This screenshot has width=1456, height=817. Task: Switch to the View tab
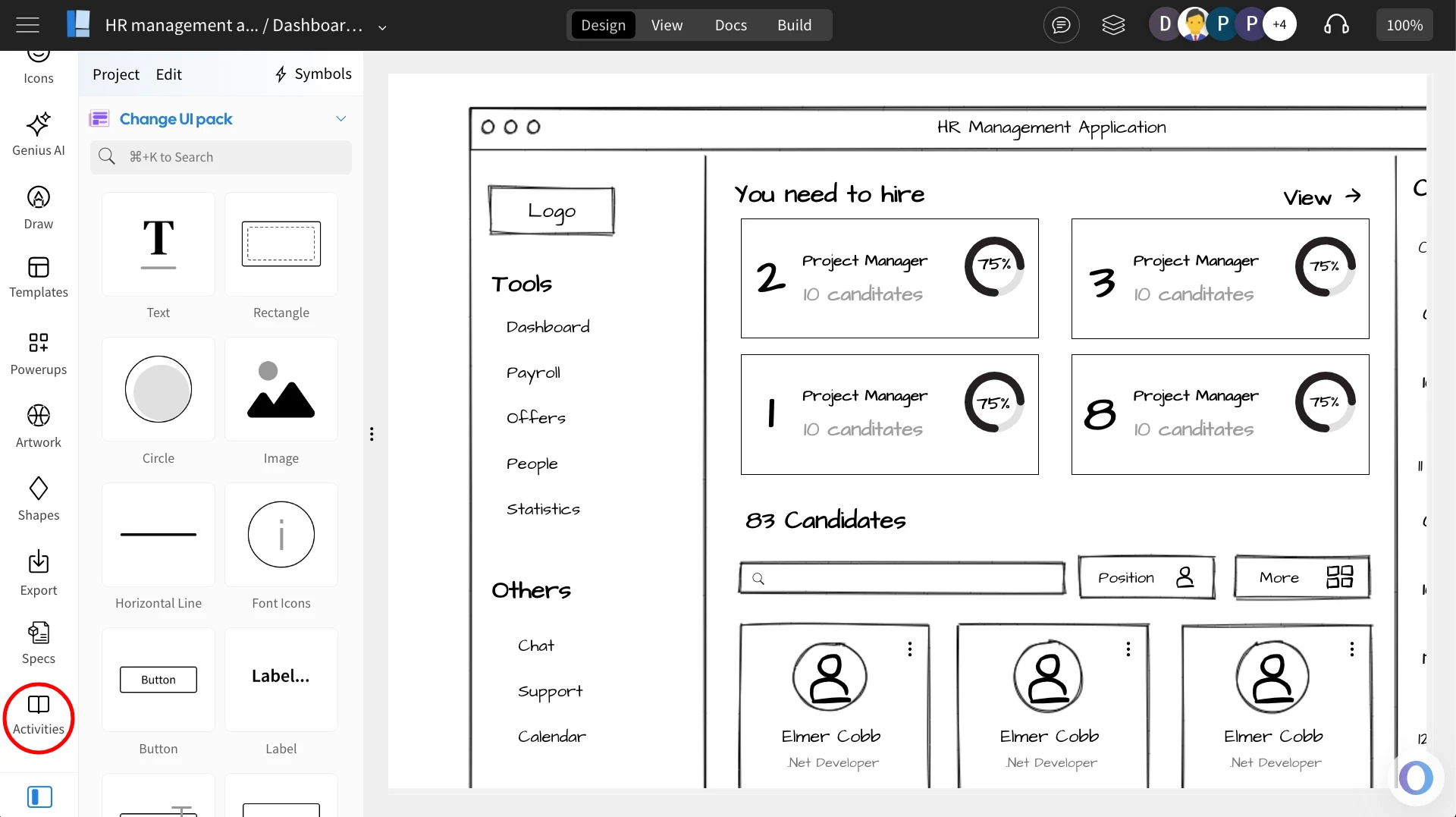coord(666,24)
